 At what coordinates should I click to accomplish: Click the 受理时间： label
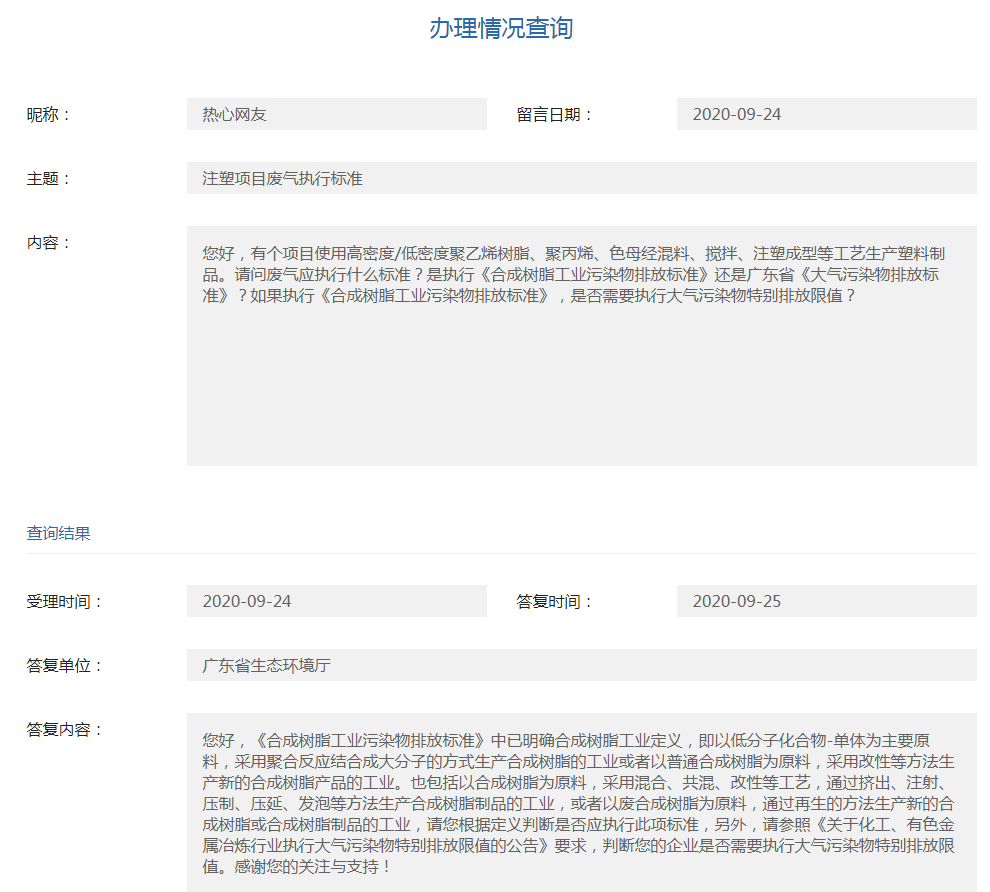tap(64, 602)
